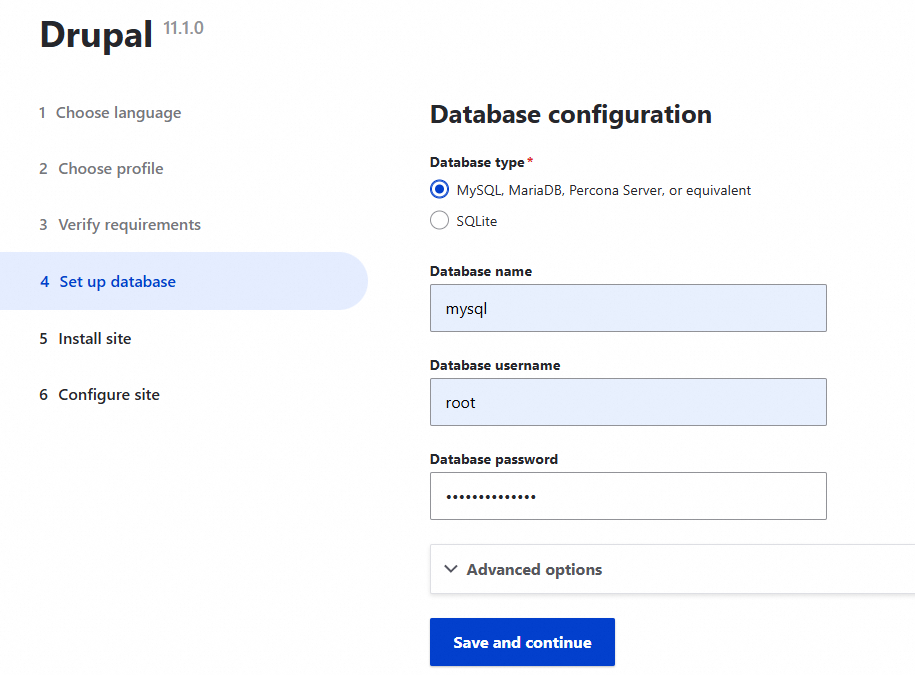Select the MySQL, MariaDB, Percona Server radio button

439,190
